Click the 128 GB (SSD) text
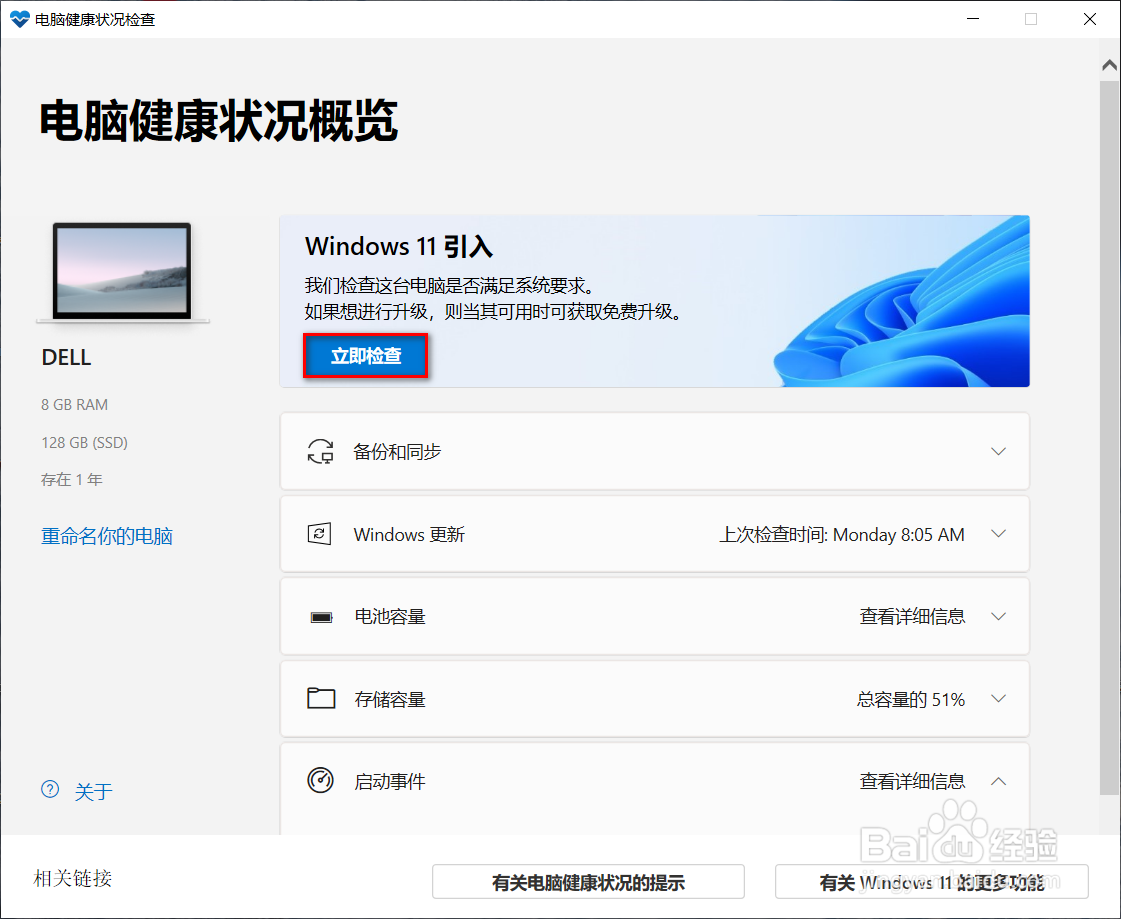 click(84, 443)
